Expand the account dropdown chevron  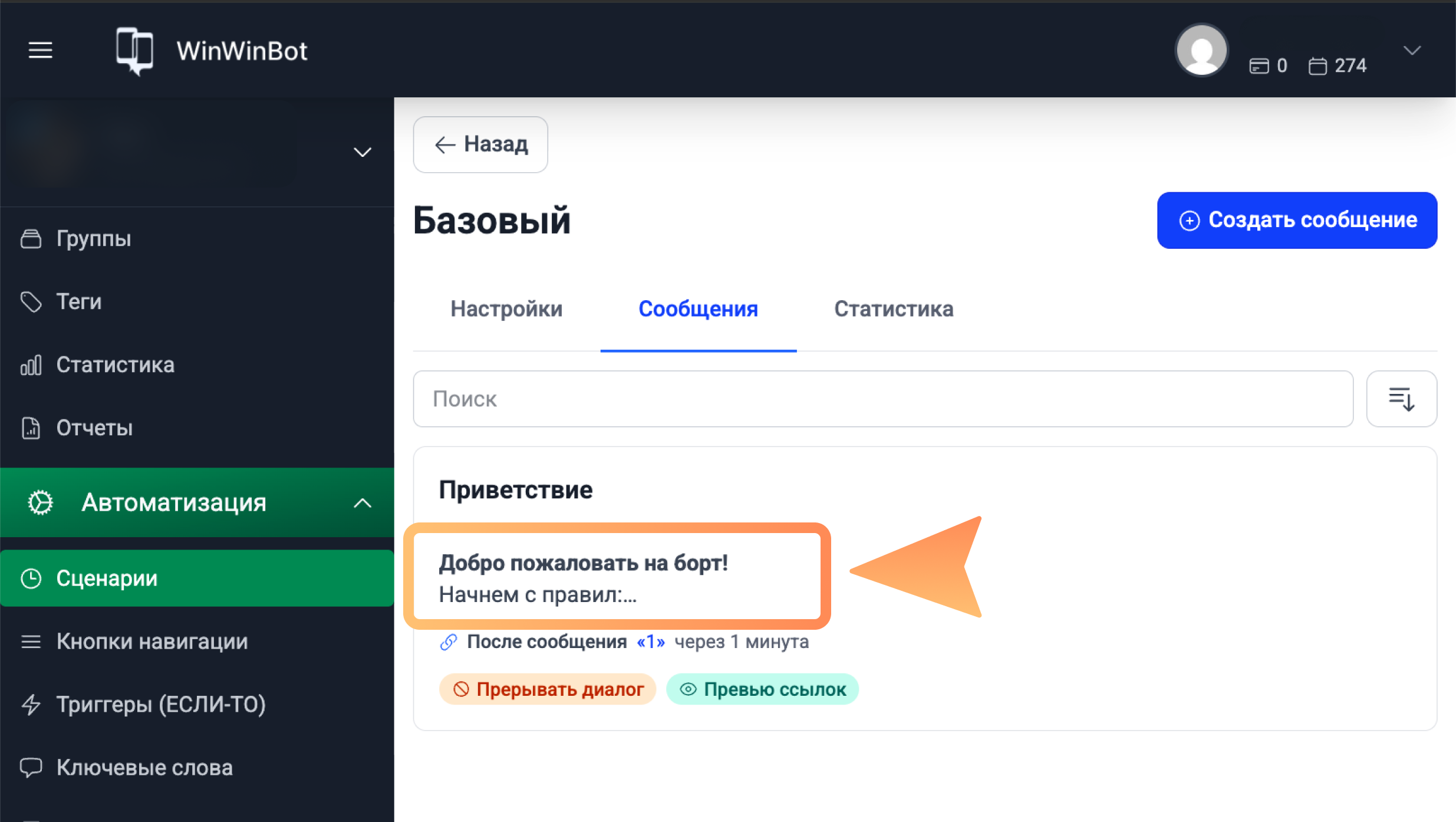(x=1412, y=50)
